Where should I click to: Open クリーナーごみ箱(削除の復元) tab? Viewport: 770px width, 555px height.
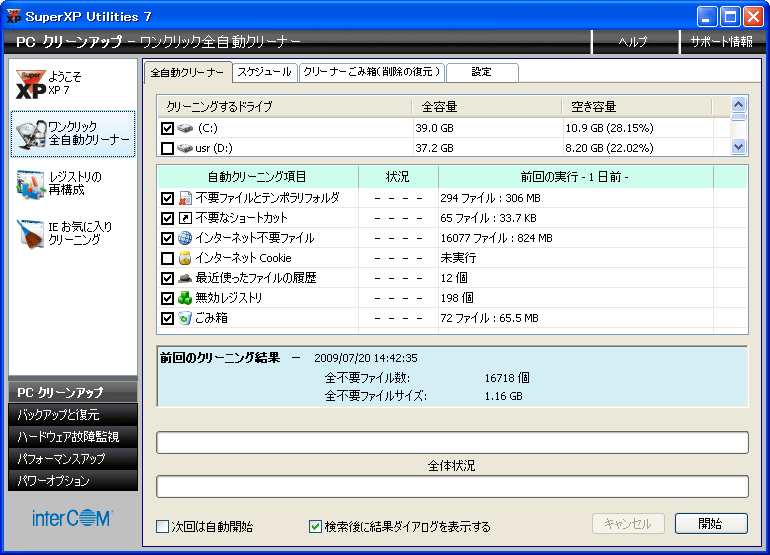(372, 72)
